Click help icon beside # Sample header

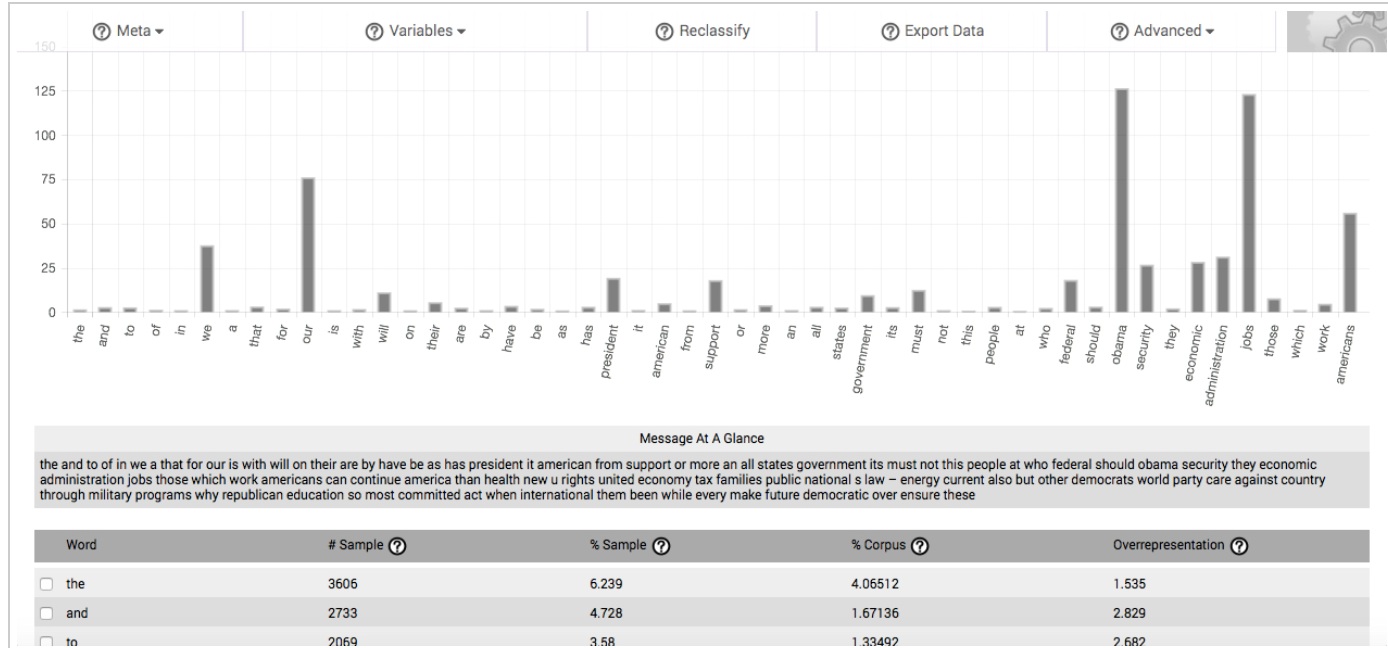click(x=397, y=545)
